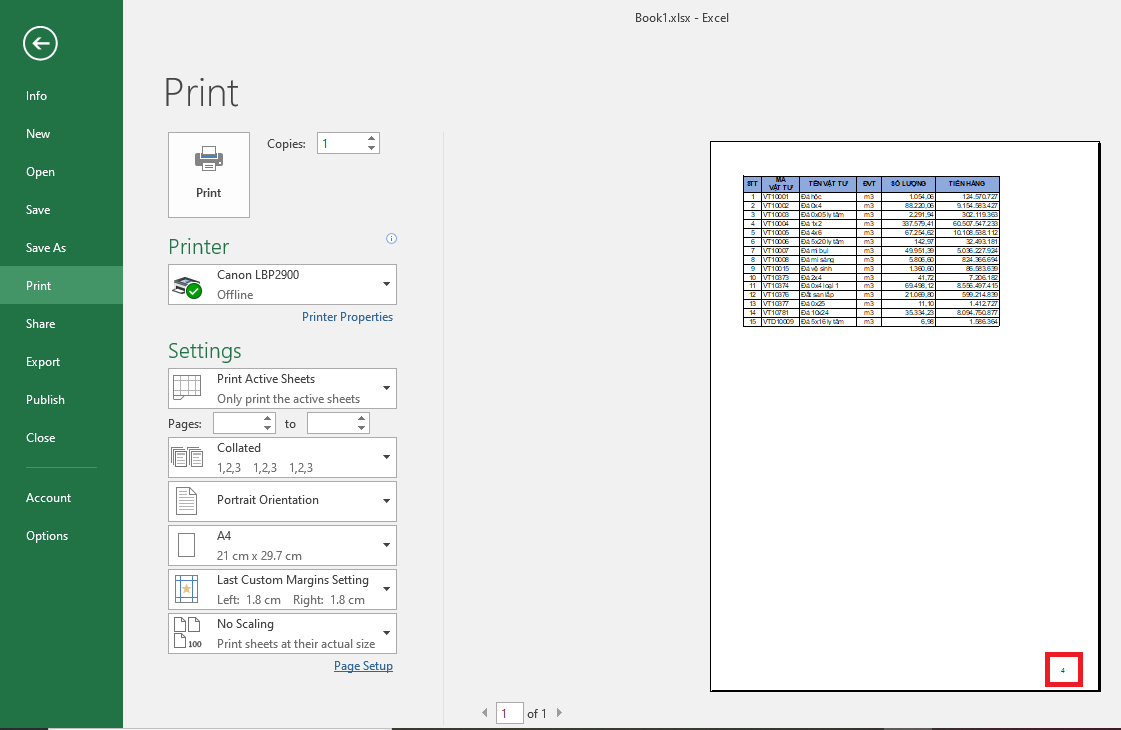
Task: Expand the Portrait Orientation dropdown
Action: click(x=386, y=501)
